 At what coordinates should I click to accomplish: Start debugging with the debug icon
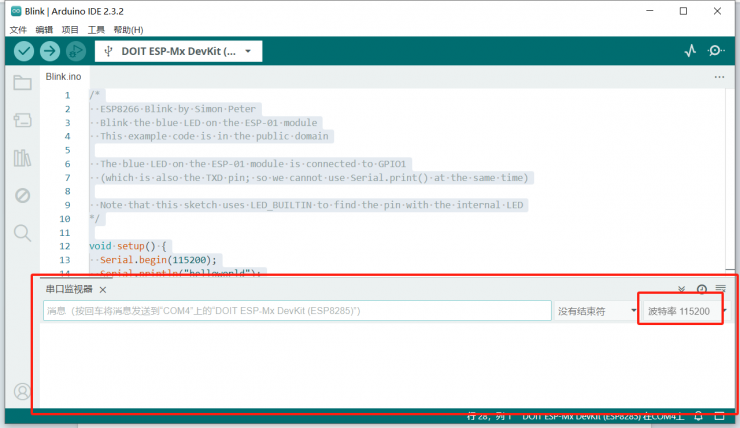point(76,51)
